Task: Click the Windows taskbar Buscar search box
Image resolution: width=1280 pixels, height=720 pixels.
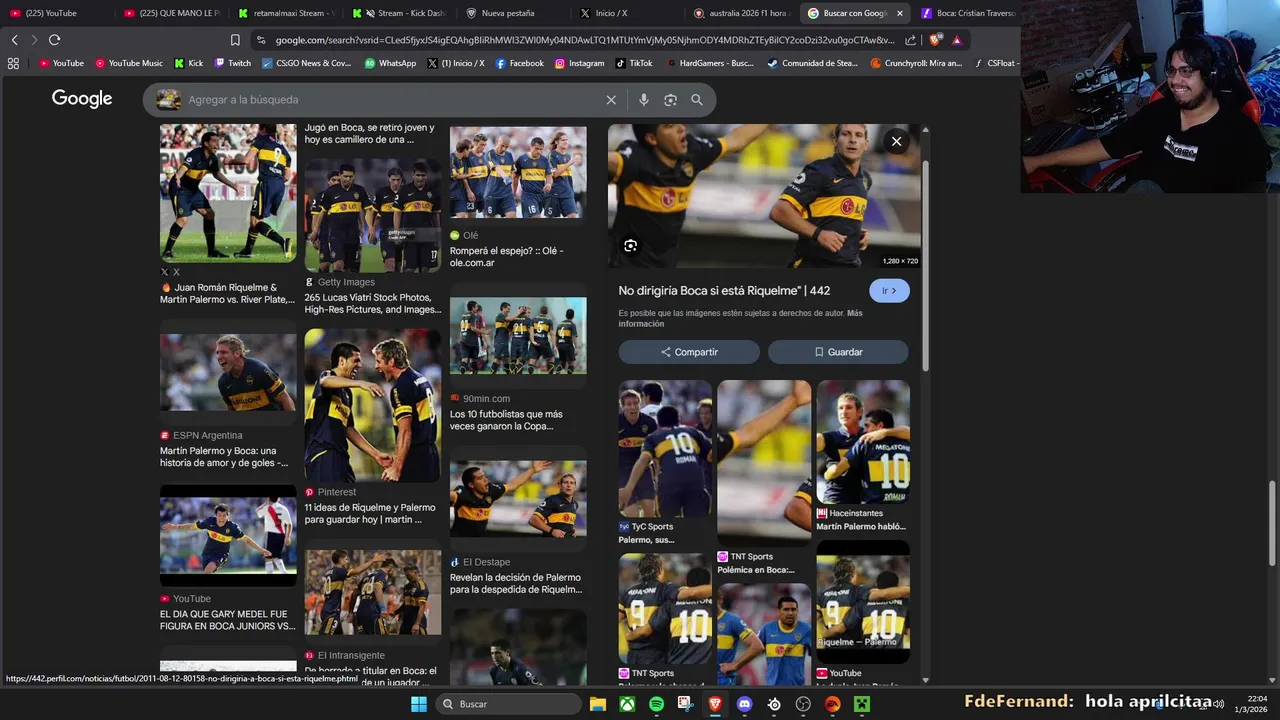Action: pyautogui.click(x=508, y=704)
